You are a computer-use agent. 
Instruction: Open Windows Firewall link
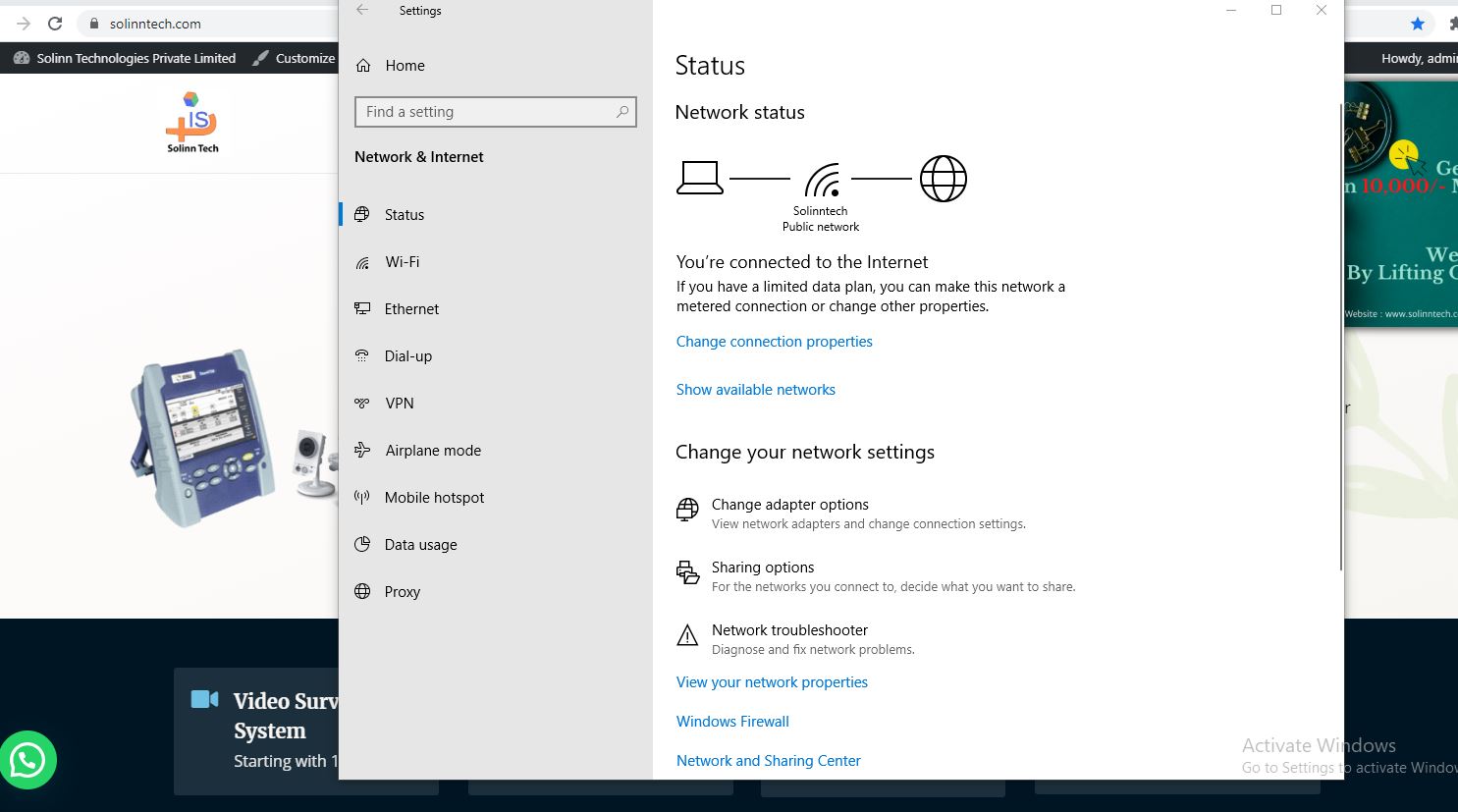pos(732,722)
